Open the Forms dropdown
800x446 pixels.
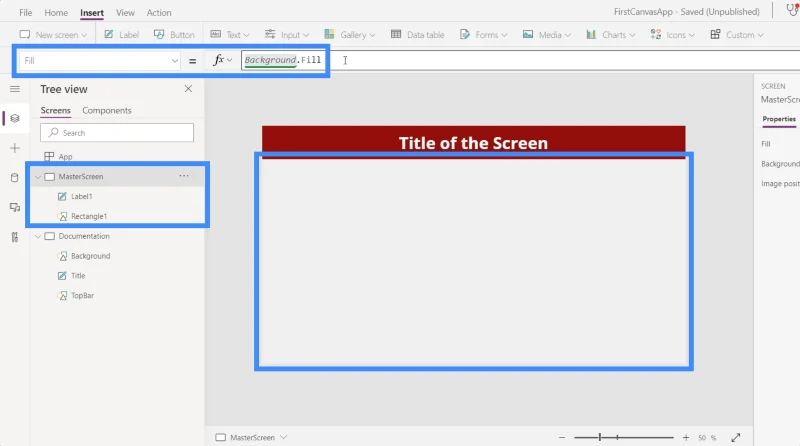[483, 35]
